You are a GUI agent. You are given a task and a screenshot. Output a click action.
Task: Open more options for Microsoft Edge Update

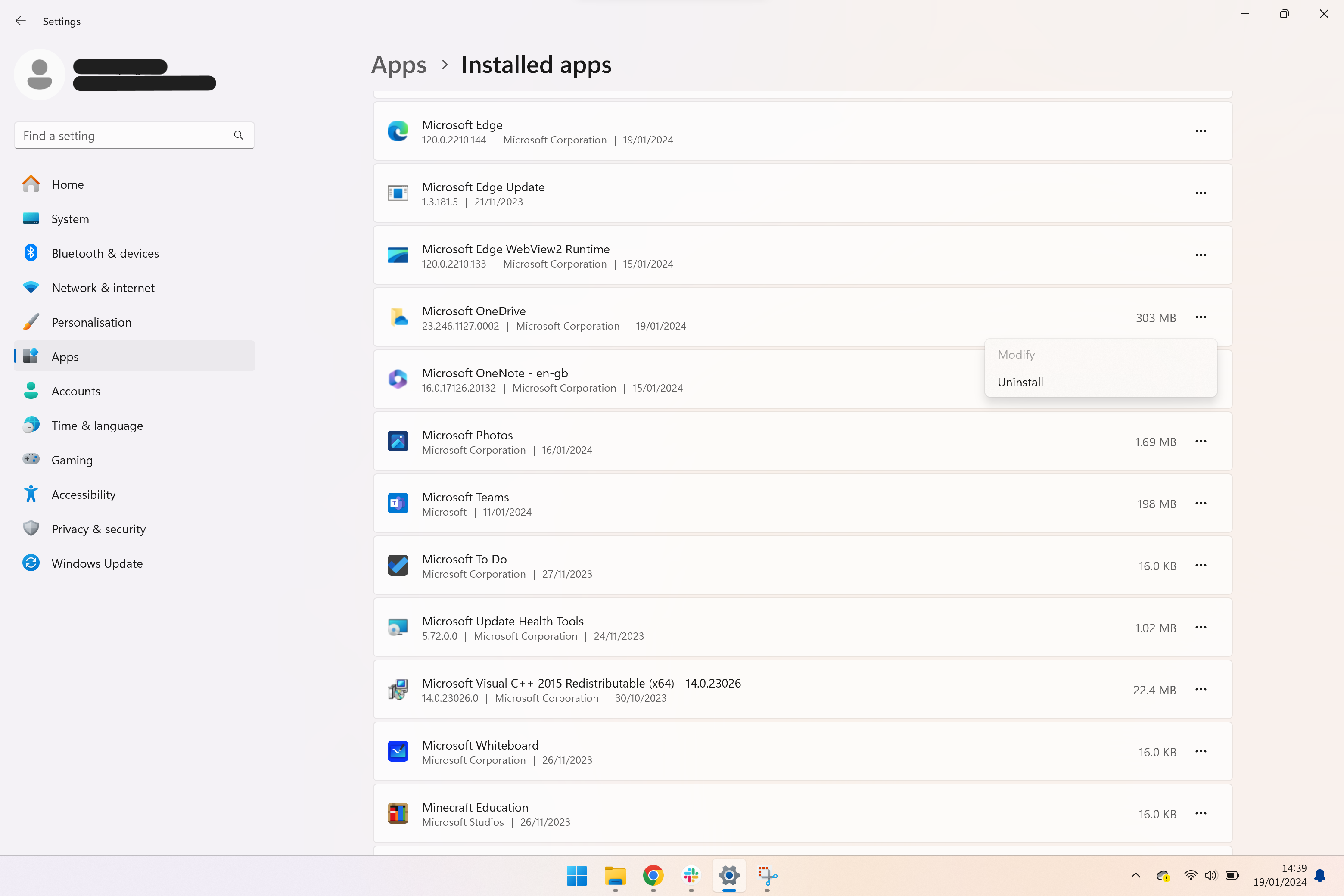tap(1201, 193)
